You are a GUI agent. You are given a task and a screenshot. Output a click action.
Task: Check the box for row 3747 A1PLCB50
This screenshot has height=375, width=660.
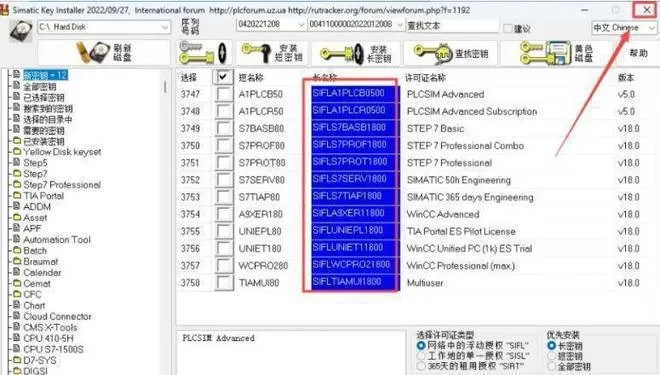click(x=224, y=94)
